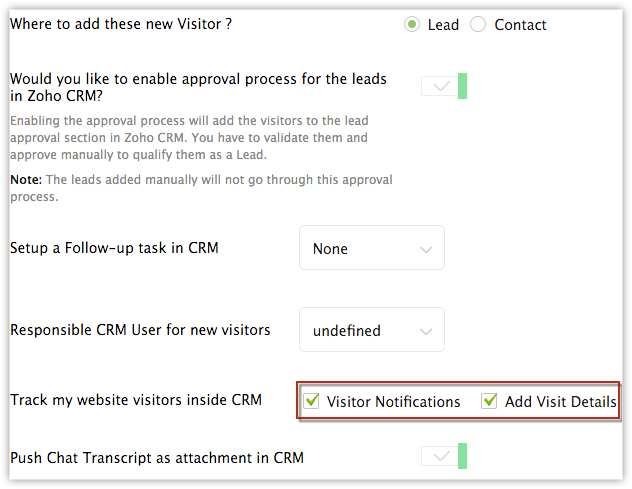The width and height of the screenshot is (632, 489).
Task: Select the Contact radio button
Action: point(478,25)
